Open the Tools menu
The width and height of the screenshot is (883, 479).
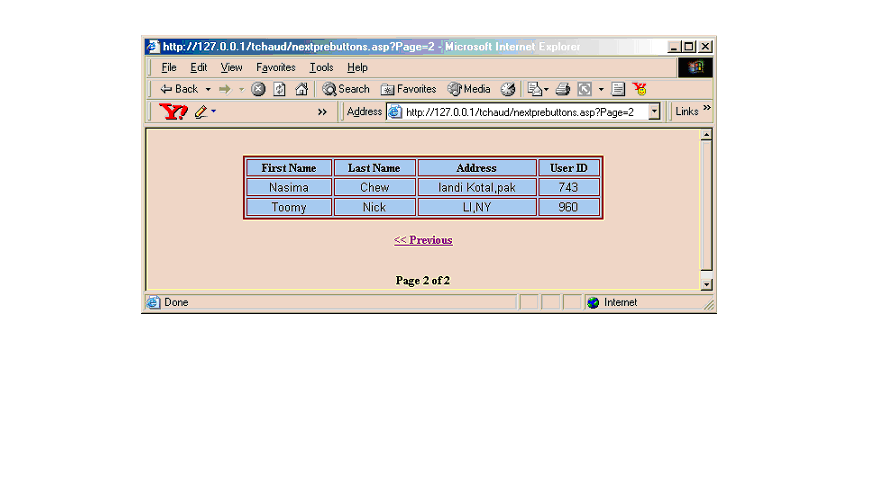coord(321,68)
